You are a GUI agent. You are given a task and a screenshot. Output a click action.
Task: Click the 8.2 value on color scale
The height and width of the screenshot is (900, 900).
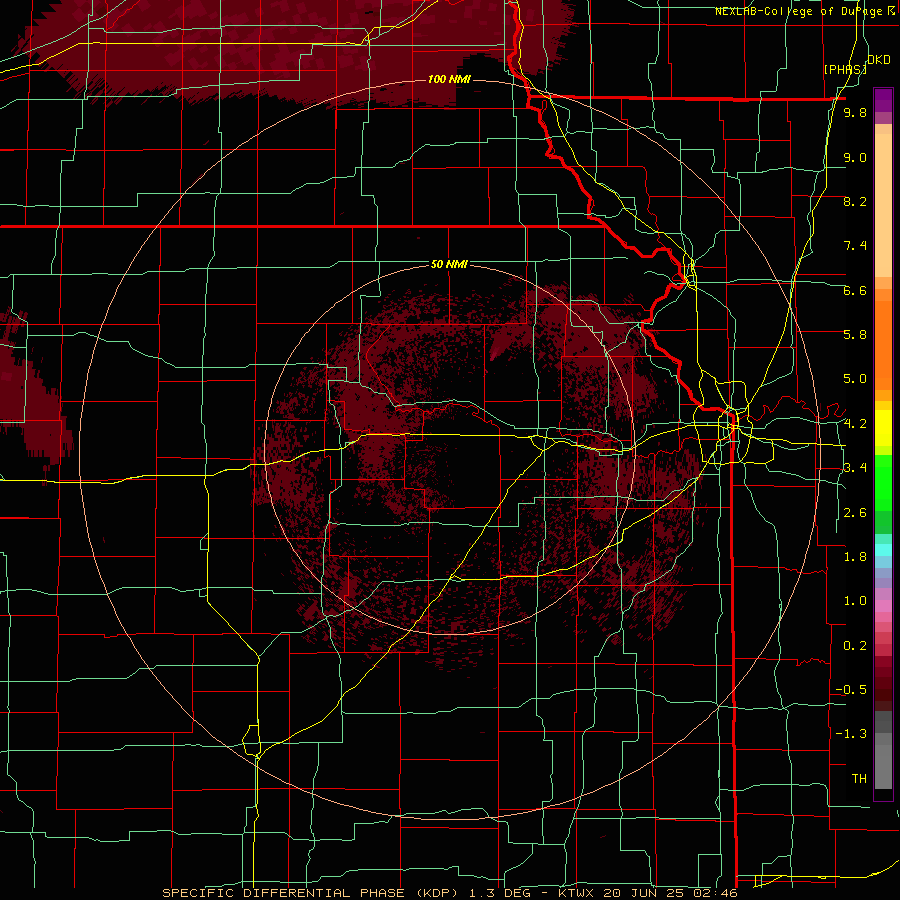click(855, 201)
